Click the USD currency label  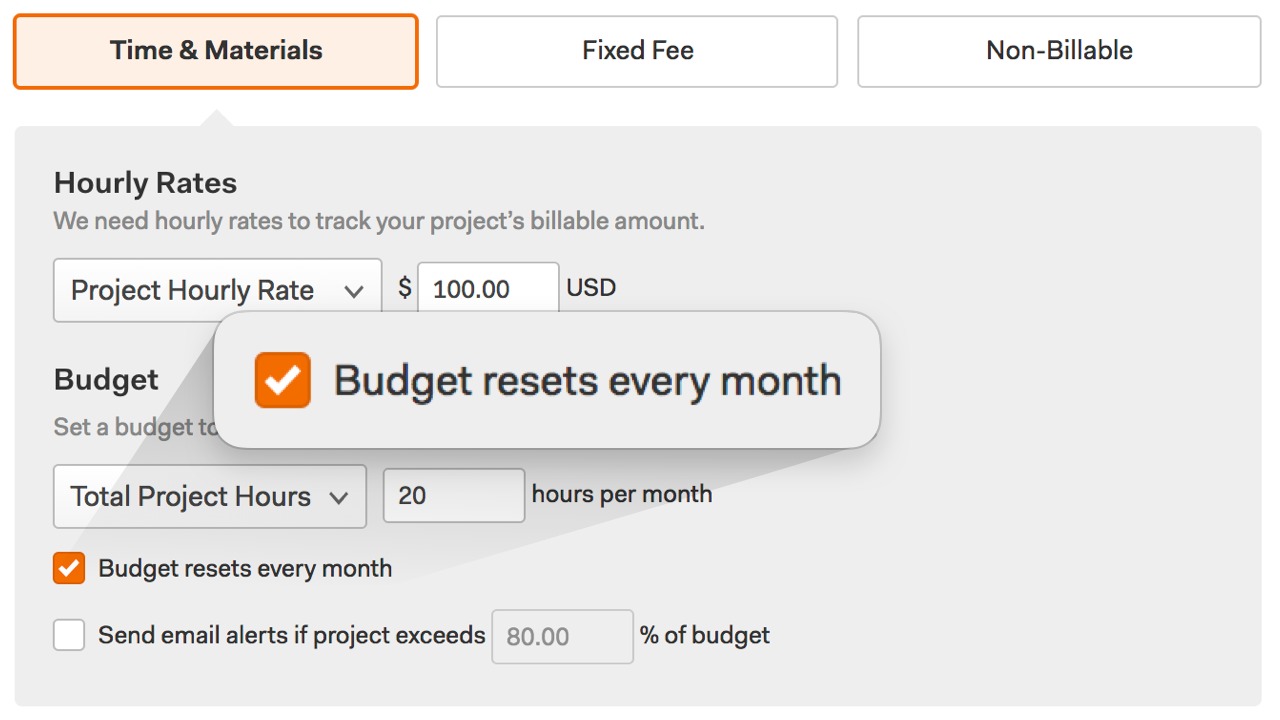click(x=592, y=288)
